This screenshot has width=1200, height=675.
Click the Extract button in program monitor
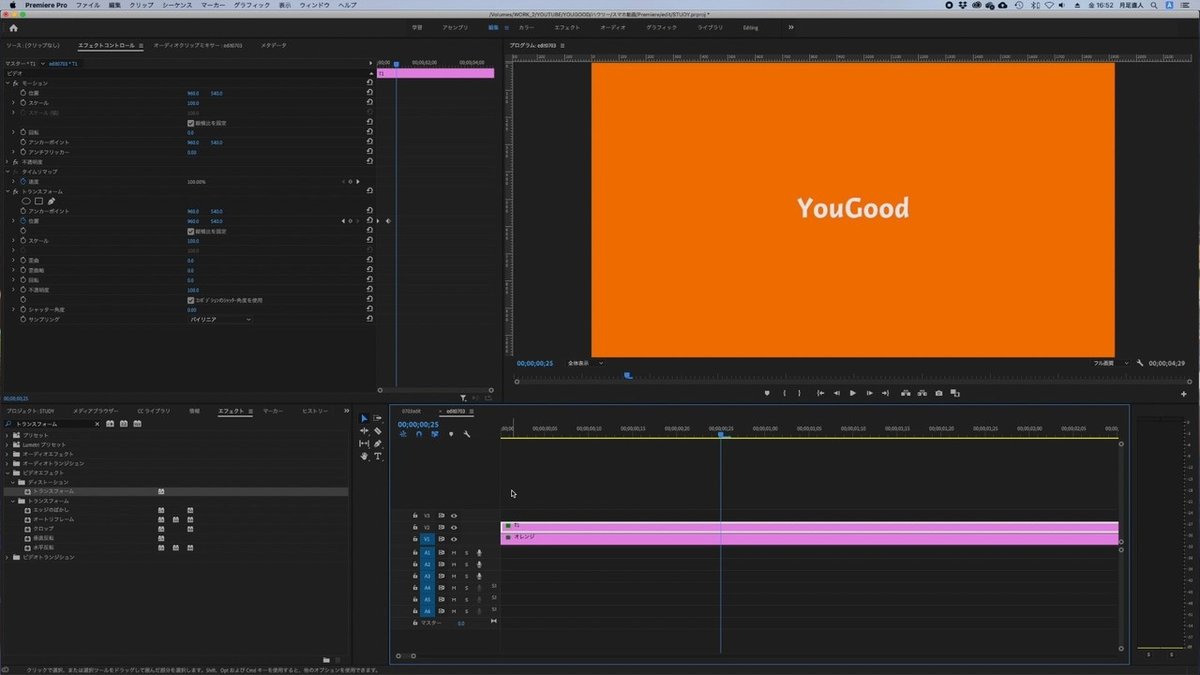(922, 393)
